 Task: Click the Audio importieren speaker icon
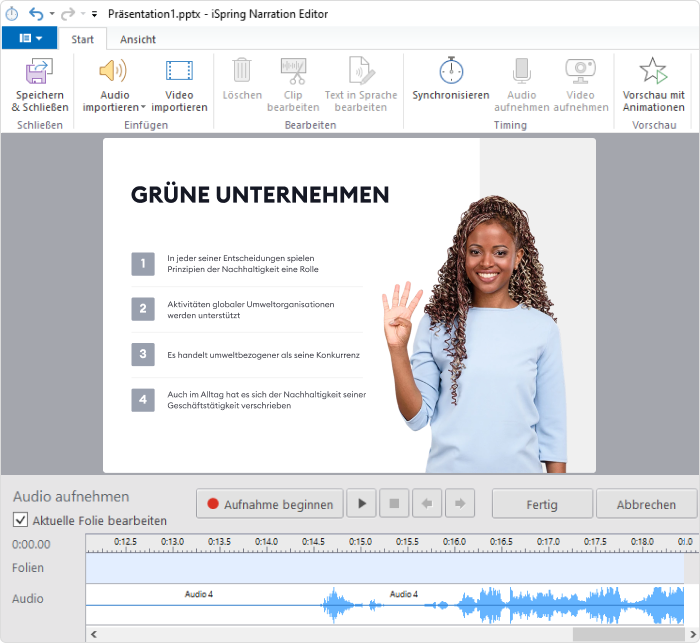pyautogui.click(x=113, y=71)
